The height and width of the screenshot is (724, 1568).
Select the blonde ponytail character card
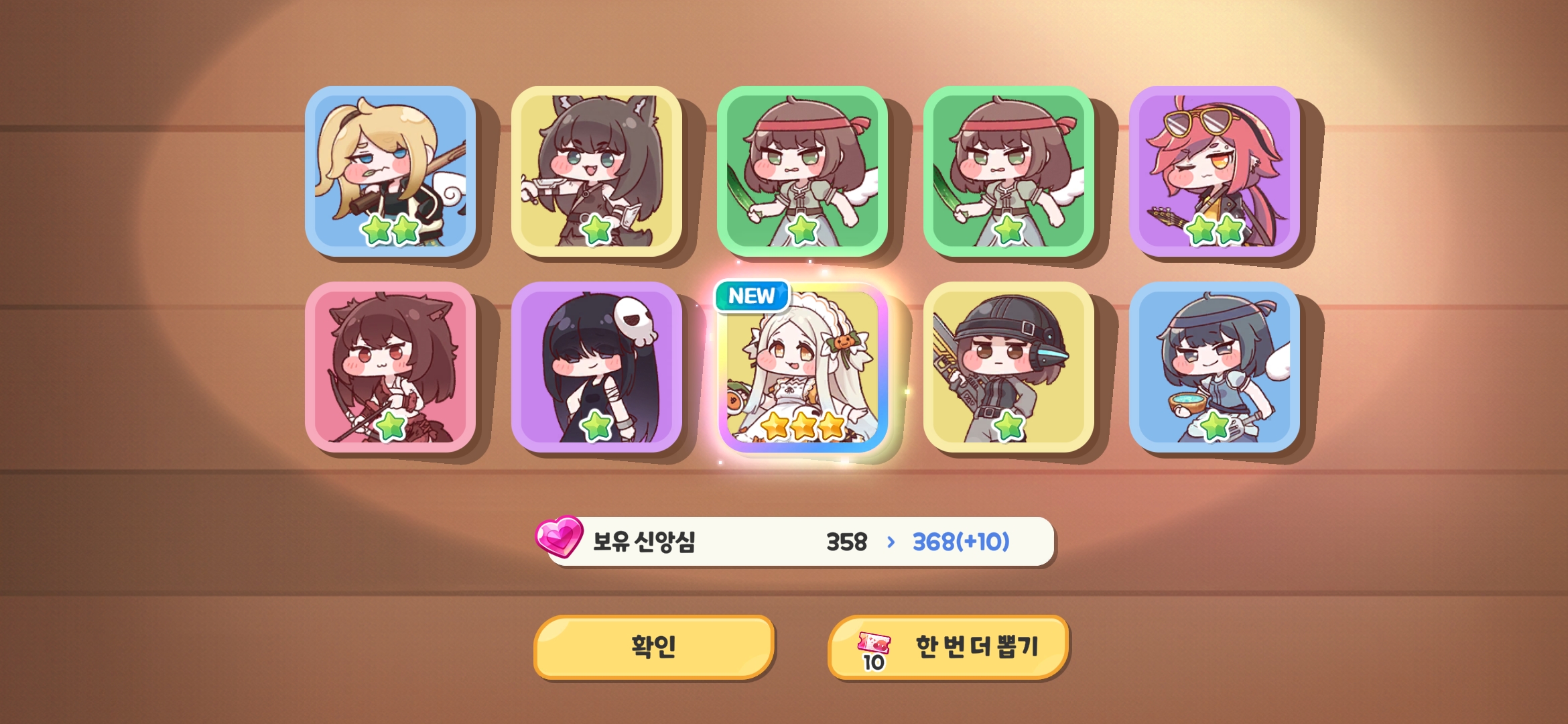390,171
